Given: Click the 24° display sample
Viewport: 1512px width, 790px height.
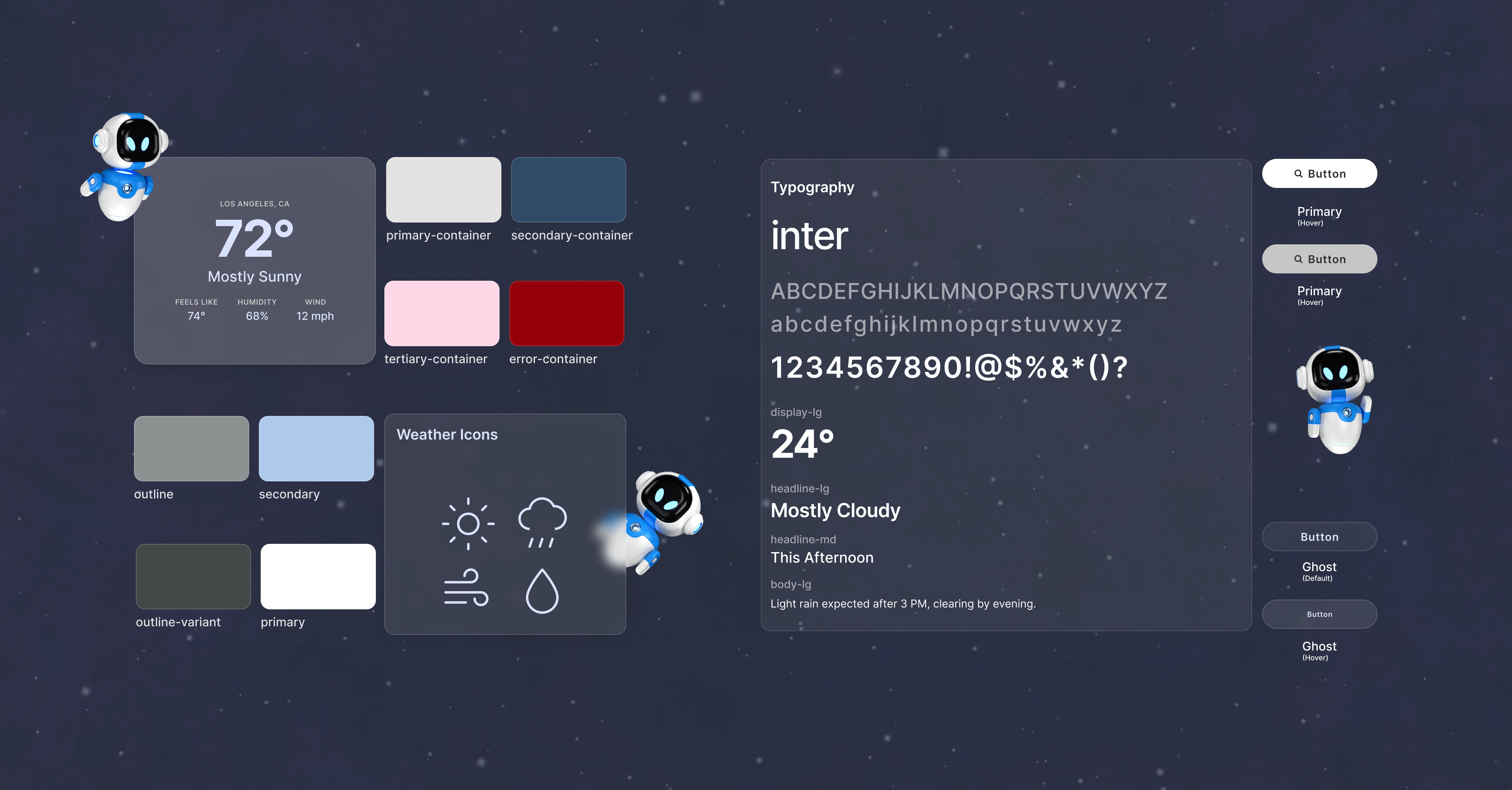Looking at the screenshot, I should (x=802, y=444).
